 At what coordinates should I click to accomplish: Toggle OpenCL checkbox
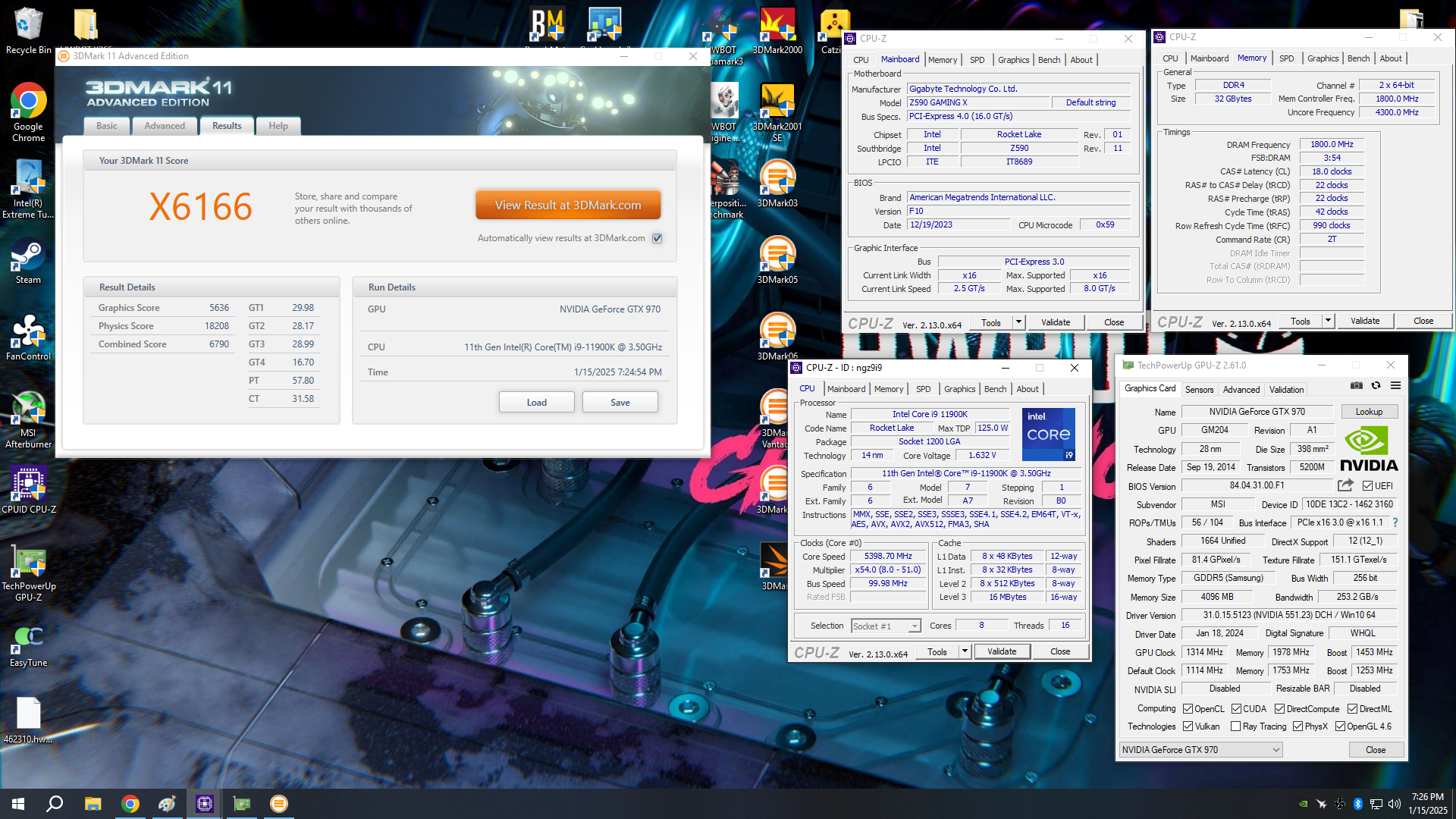pos(1188,709)
